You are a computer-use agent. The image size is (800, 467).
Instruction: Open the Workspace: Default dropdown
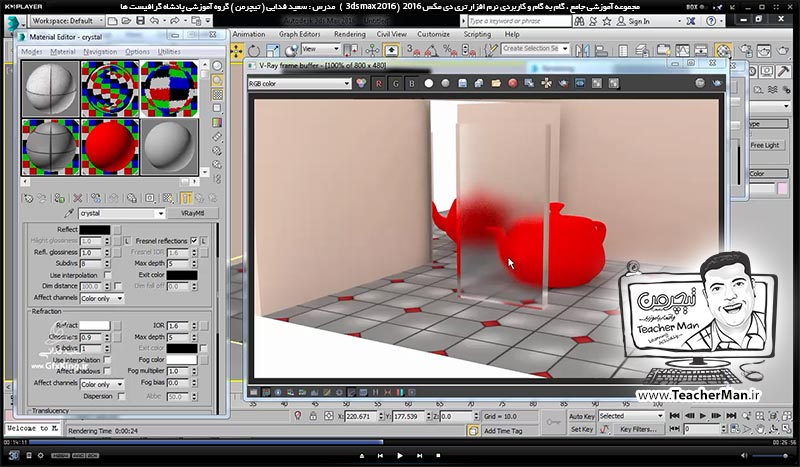[67, 21]
